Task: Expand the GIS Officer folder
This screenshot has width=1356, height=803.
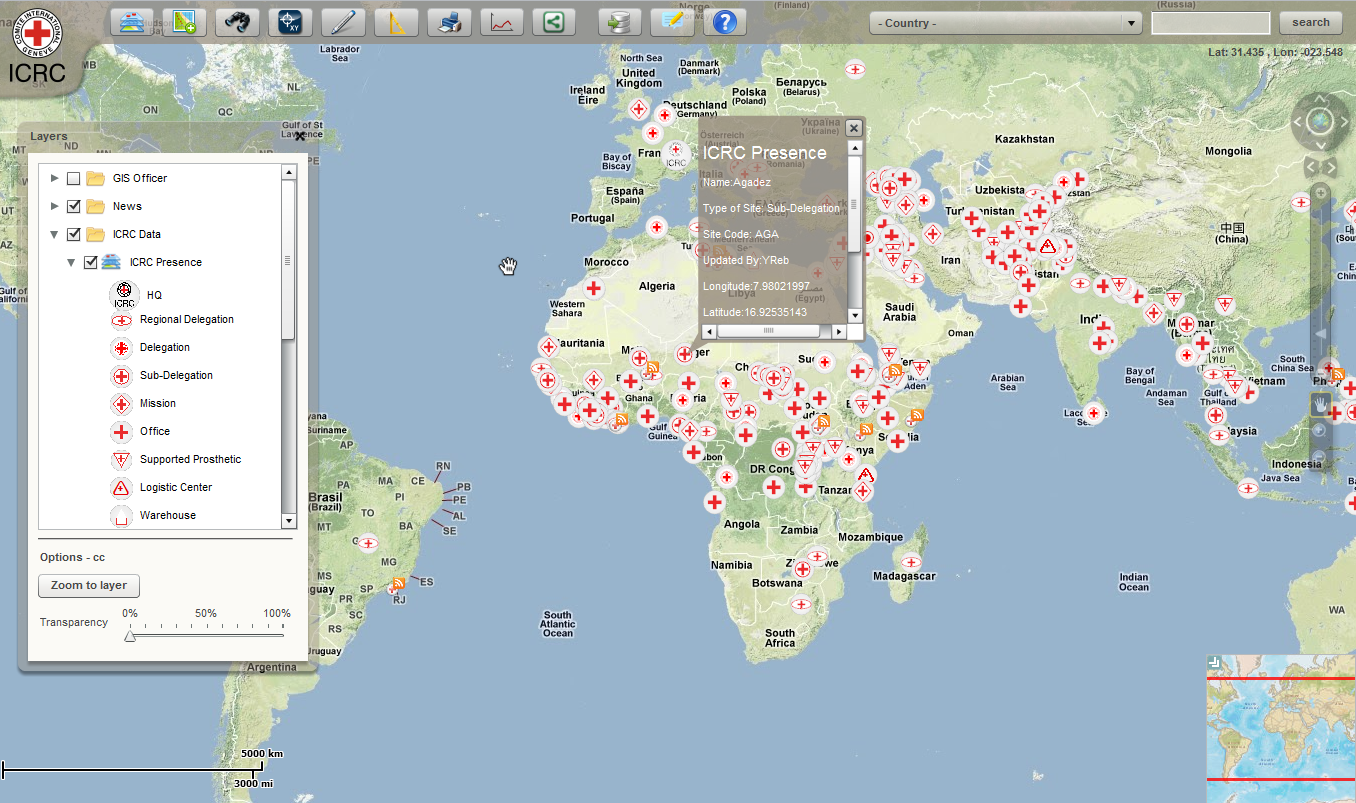Action: (x=54, y=178)
